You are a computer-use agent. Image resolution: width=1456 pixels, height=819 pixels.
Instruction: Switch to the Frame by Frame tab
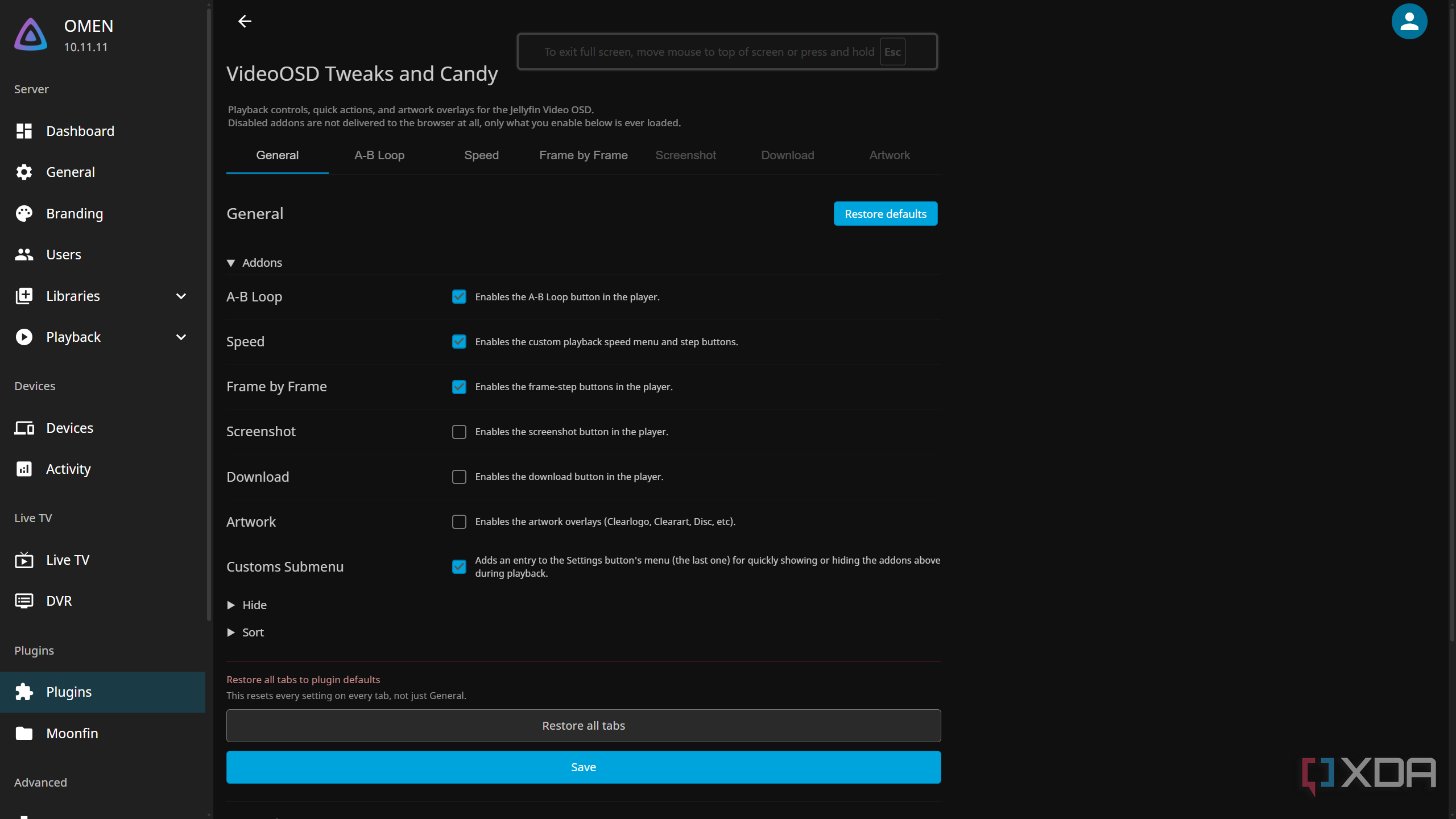point(584,155)
